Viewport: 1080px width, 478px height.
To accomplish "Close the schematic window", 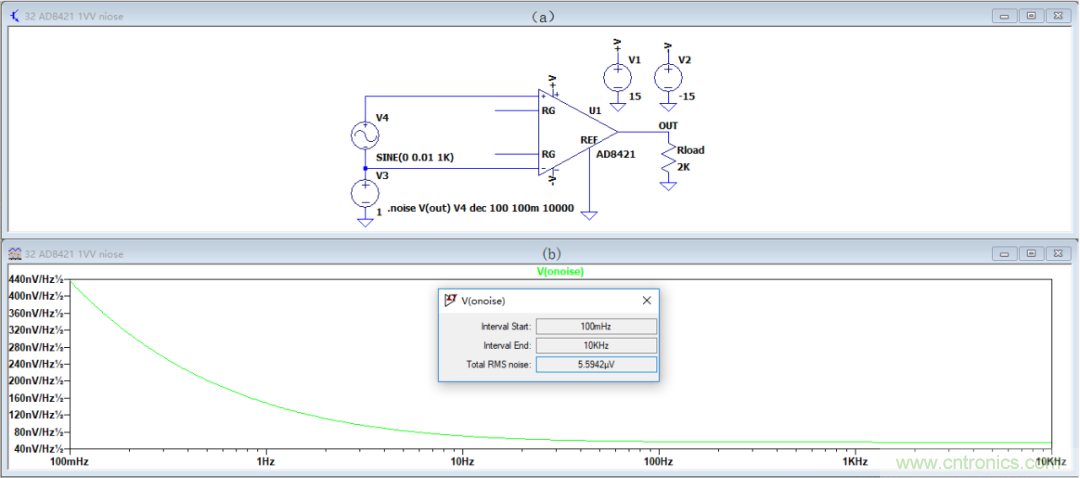I will 1058,16.
